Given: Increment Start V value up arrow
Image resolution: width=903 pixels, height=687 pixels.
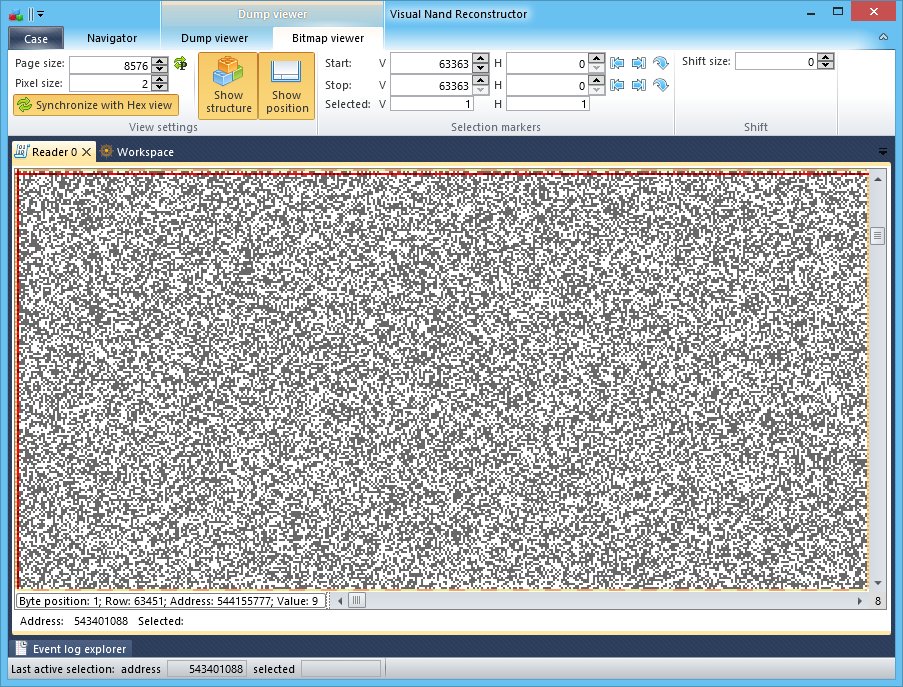Looking at the screenshot, I should (x=480, y=59).
